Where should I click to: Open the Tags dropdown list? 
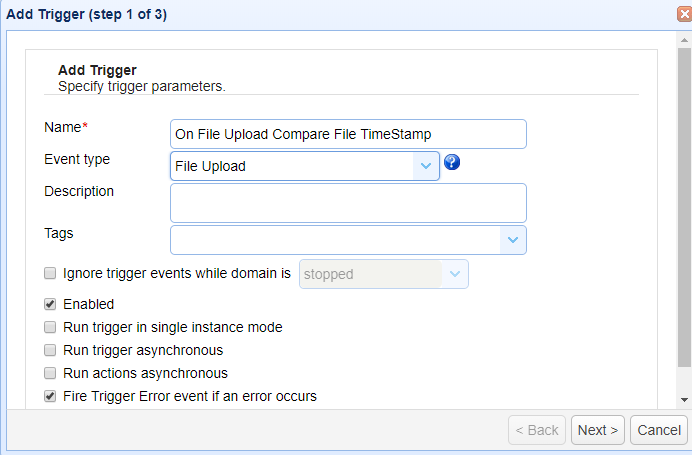click(513, 240)
